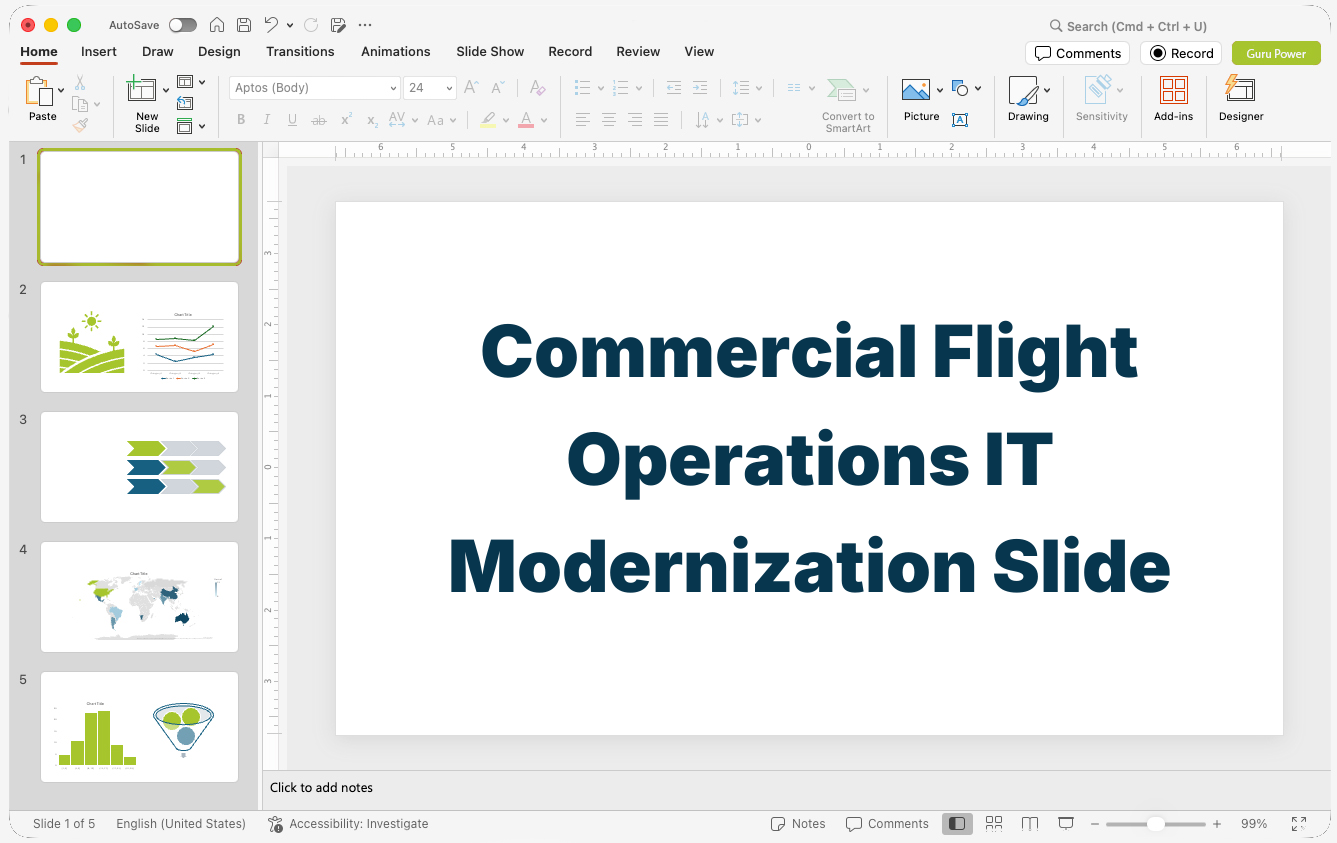The width and height of the screenshot is (1337, 843).
Task: Start Slide Show from status bar icon
Action: pyautogui.click(x=1066, y=823)
